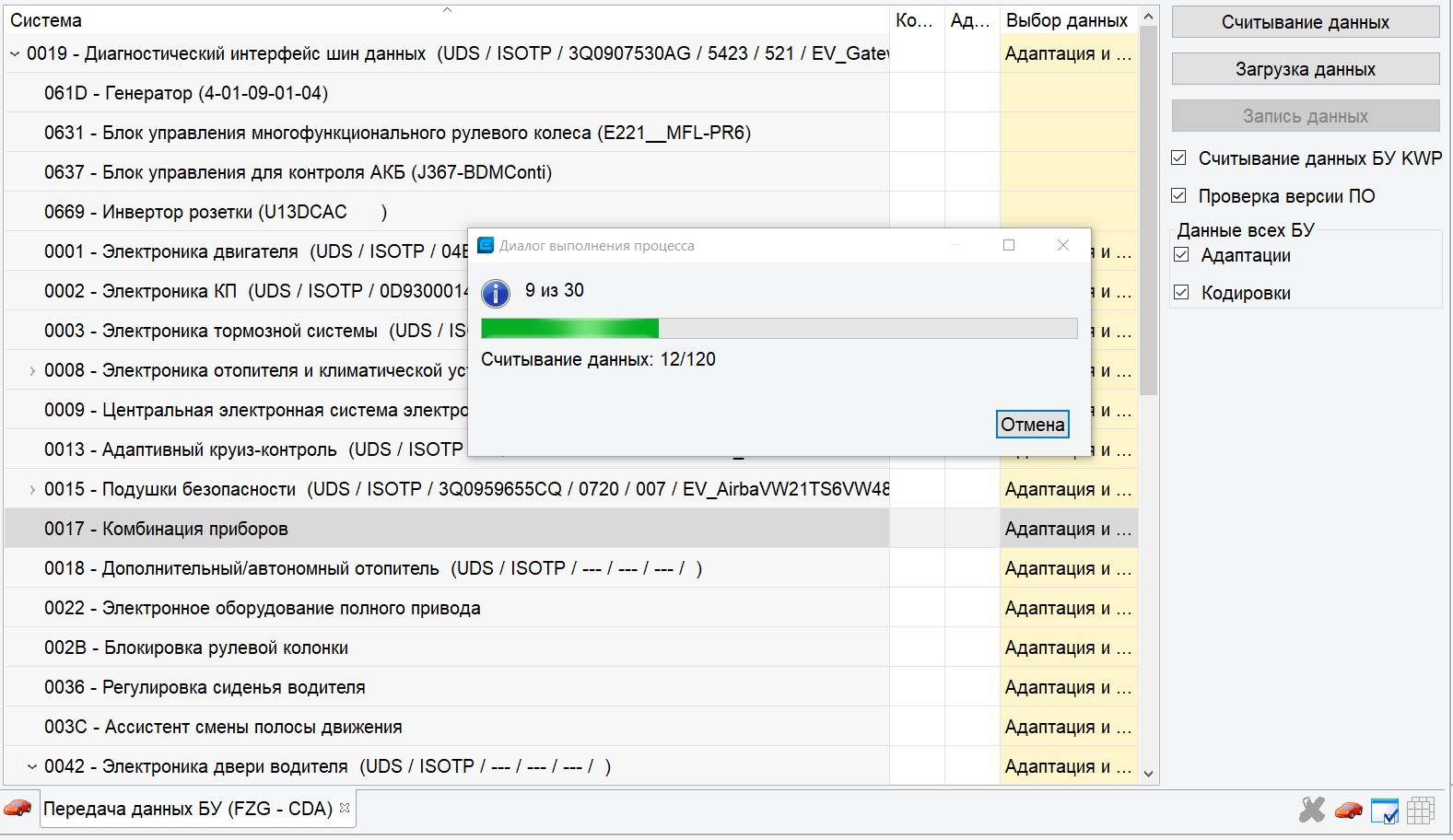1453x840 pixels.
Task: Collapse the 0019 diagnostic interface node
Action: click(x=15, y=54)
